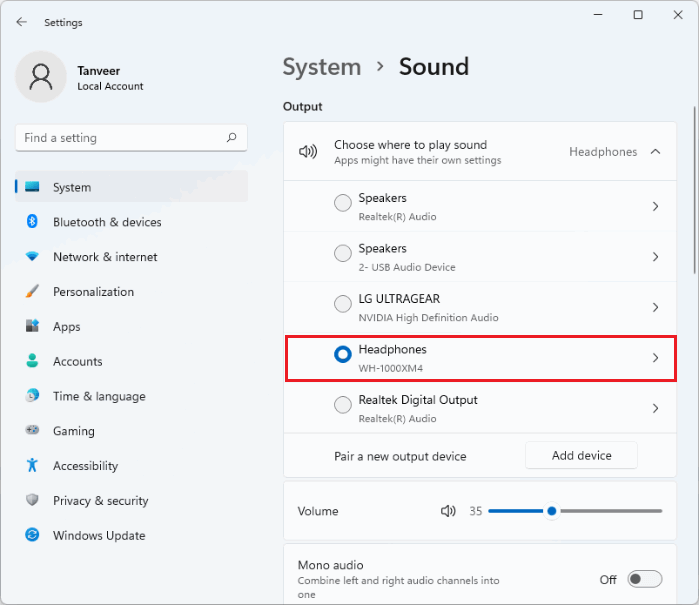Open Time & language settings

click(x=132, y=395)
